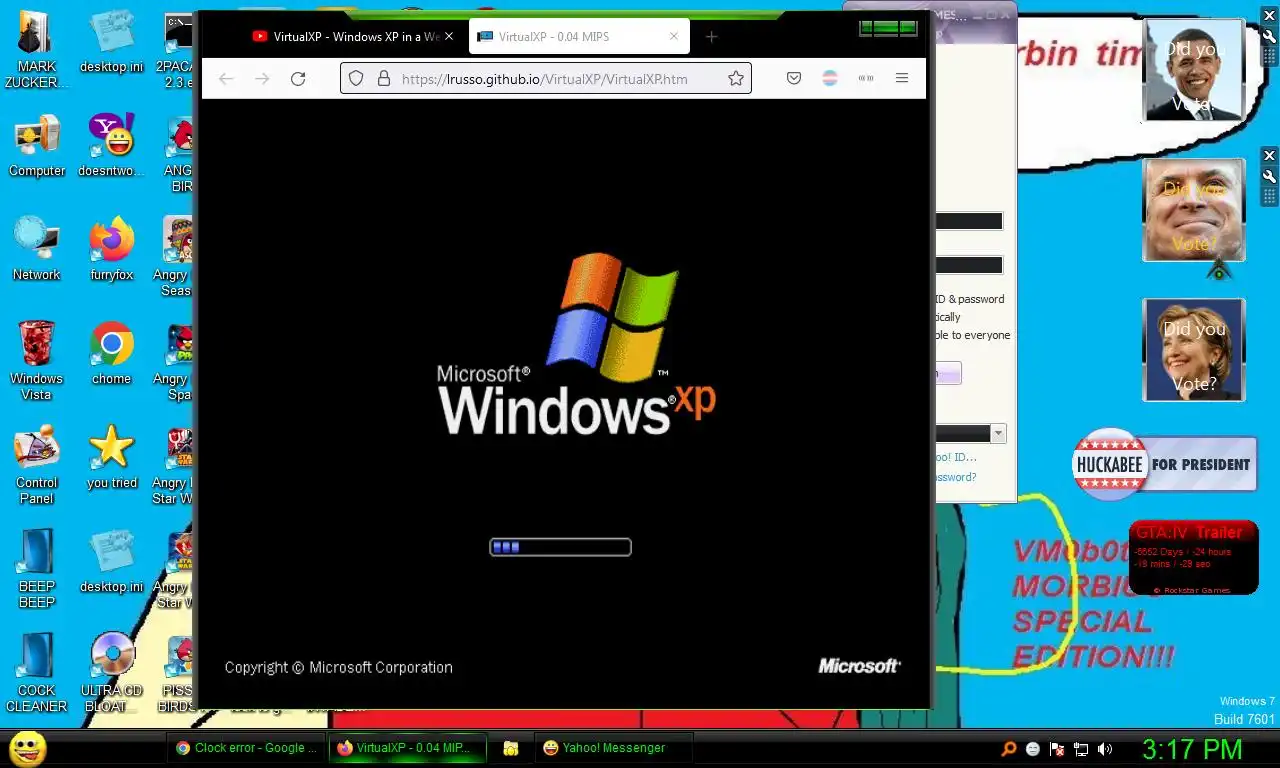The width and height of the screenshot is (1280, 768).
Task: Reload the VirtualXP page
Action: [x=298, y=78]
